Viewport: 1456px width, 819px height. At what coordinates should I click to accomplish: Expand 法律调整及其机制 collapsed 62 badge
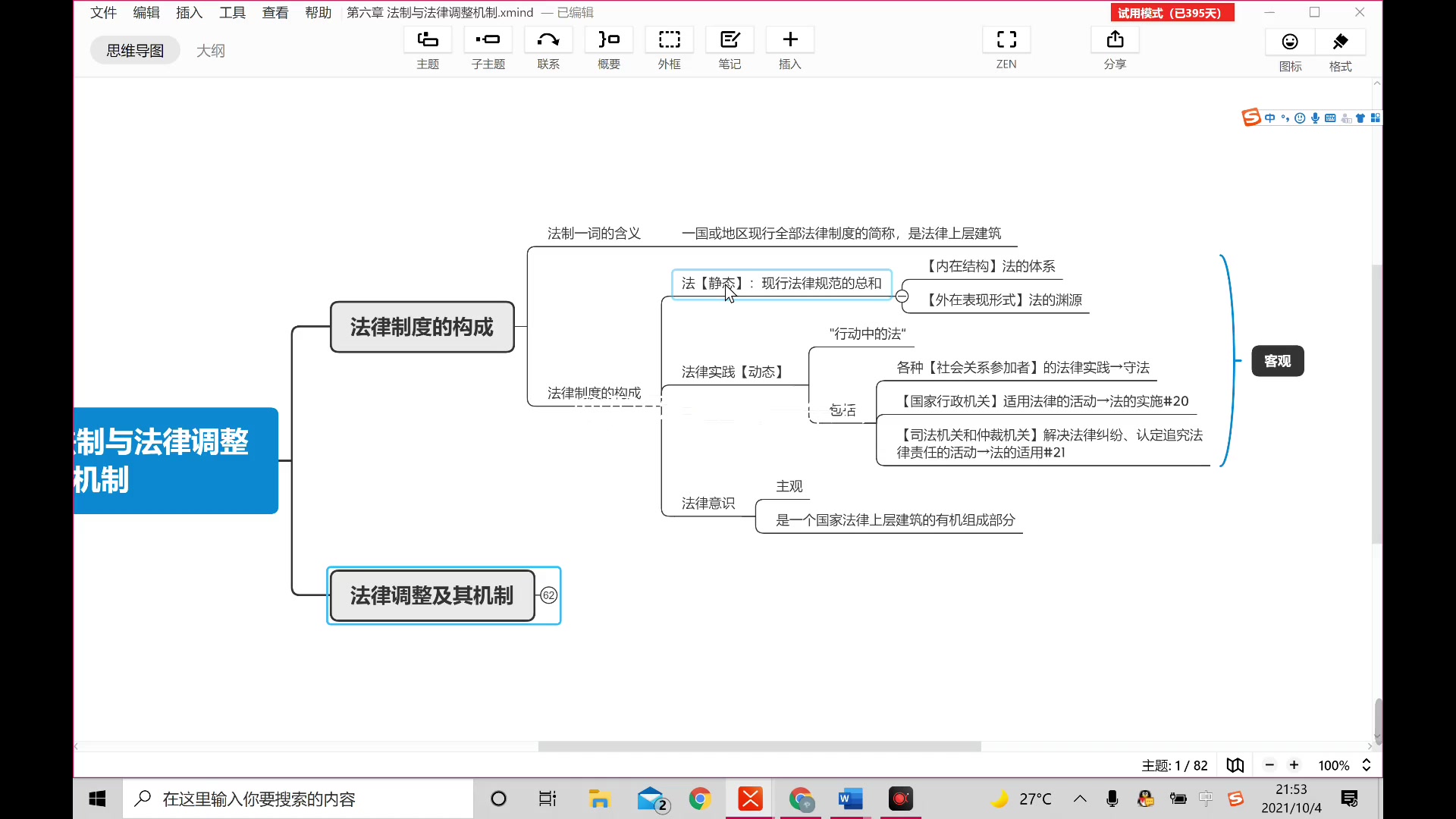(548, 595)
